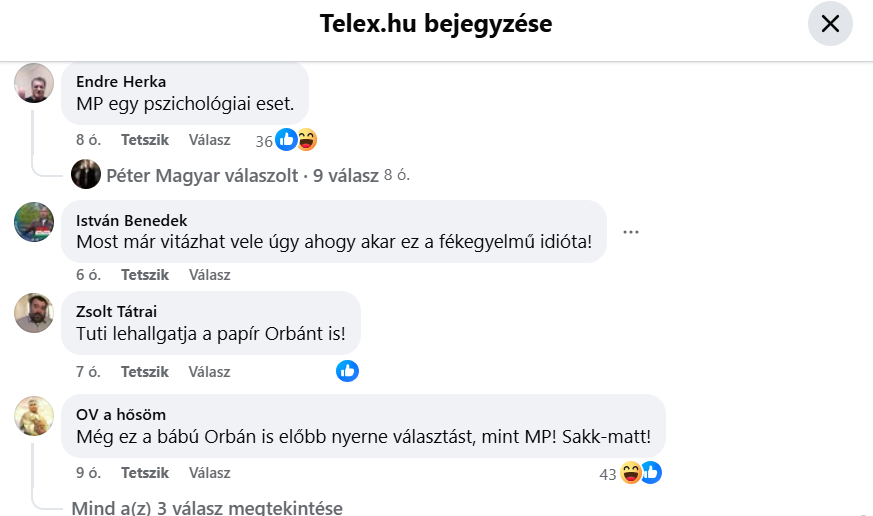The width and height of the screenshot is (873, 516).
Task: Open OV a hősöm's profile avatar
Action: [x=34, y=416]
